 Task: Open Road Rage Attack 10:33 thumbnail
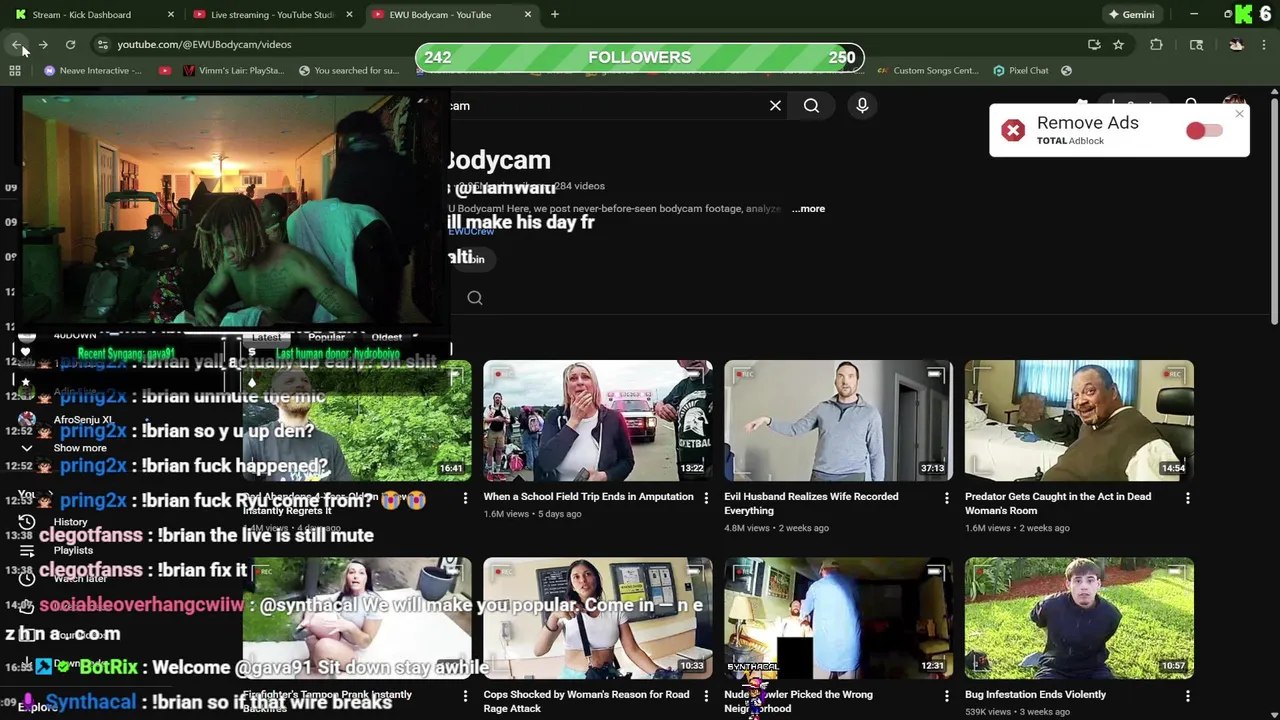coord(598,618)
